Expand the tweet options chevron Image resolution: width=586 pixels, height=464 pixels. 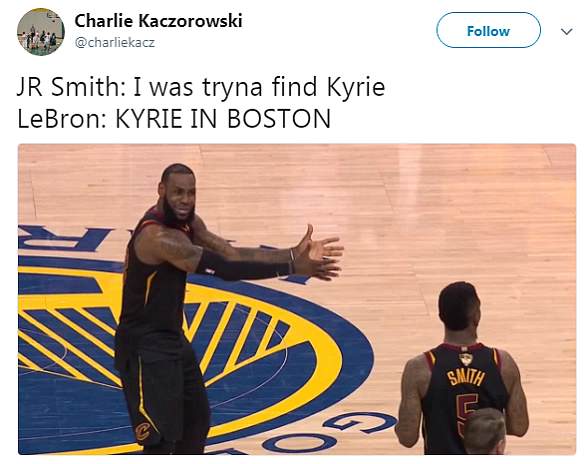pyautogui.click(x=567, y=31)
